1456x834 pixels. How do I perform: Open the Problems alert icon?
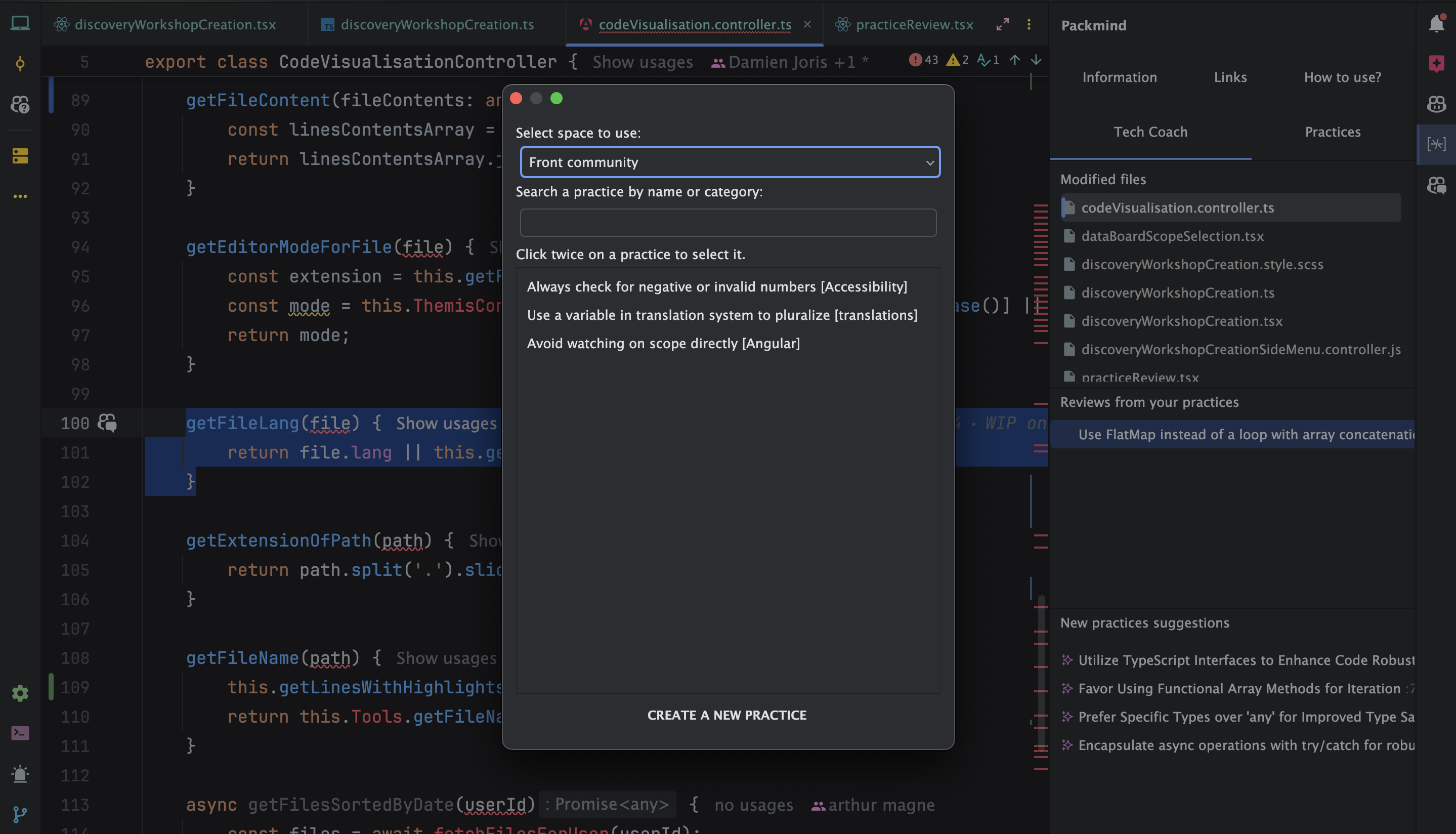pyautogui.click(x=20, y=774)
